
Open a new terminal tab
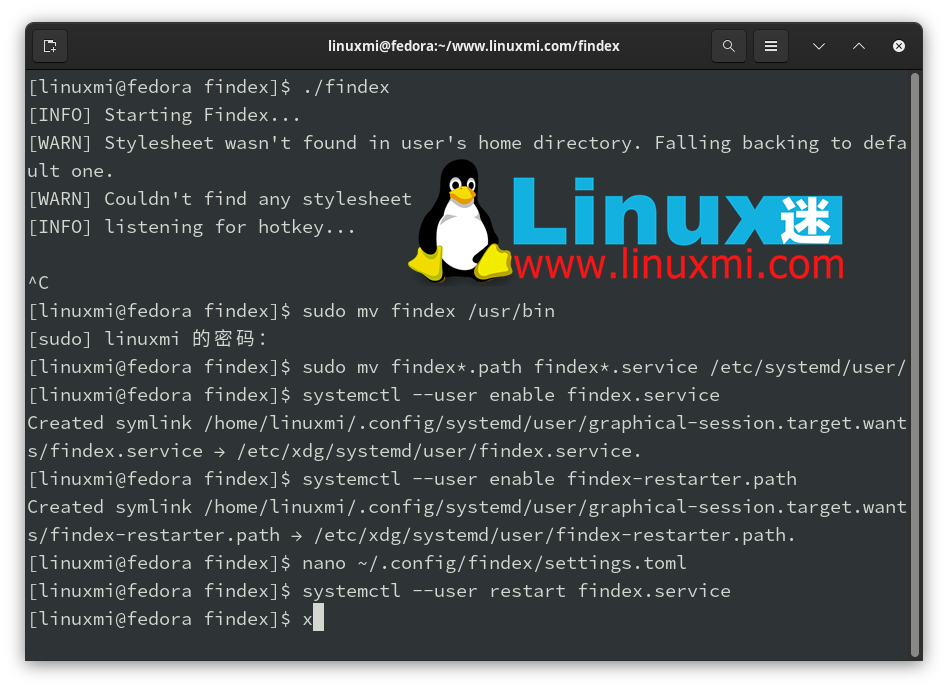pos(50,46)
